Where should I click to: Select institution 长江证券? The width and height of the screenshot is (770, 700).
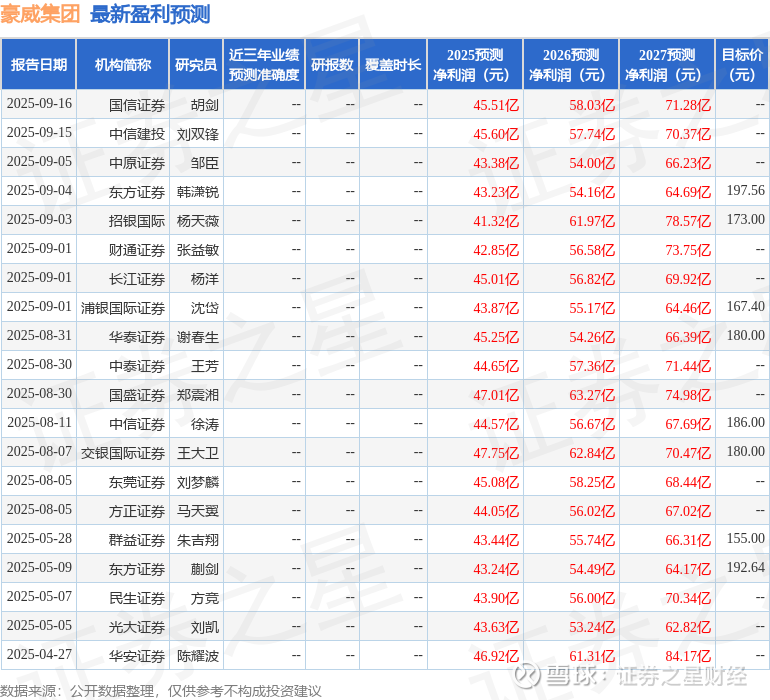tap(137, 279)
